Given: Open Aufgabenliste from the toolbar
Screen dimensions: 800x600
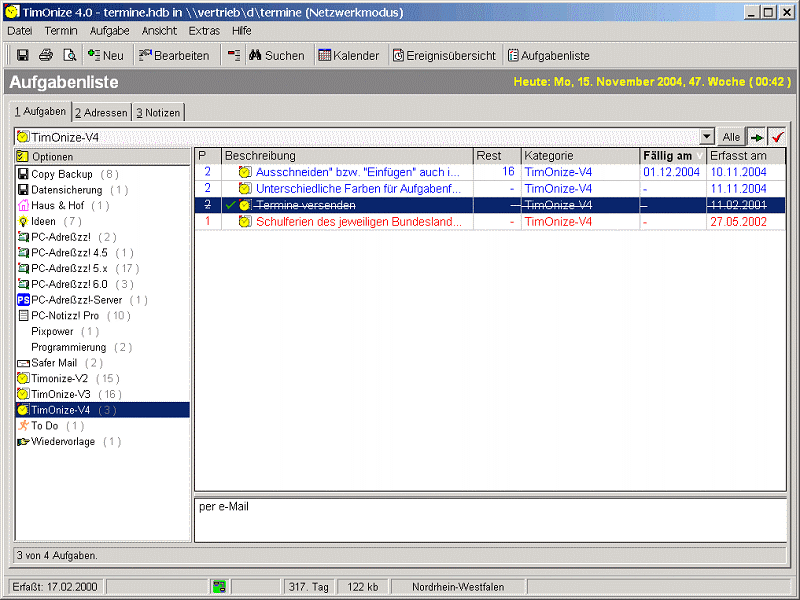Looking at the screenshot, I should [549, 55].
